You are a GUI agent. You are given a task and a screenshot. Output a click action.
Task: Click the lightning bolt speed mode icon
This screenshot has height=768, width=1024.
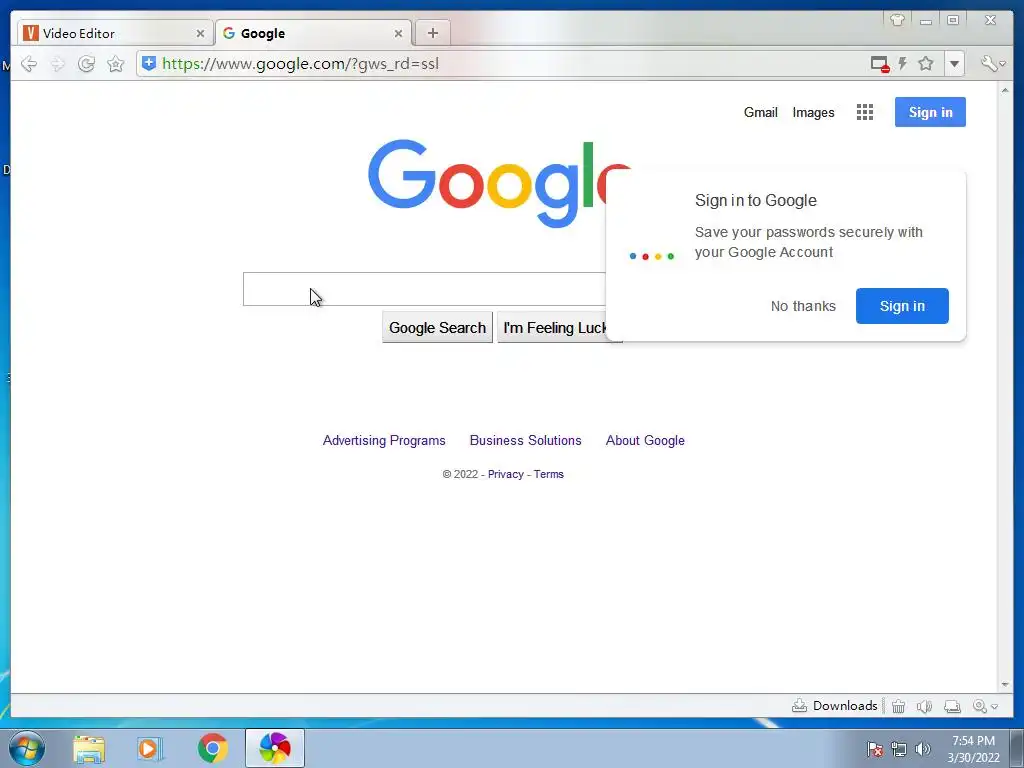click(x=903, y=63)
